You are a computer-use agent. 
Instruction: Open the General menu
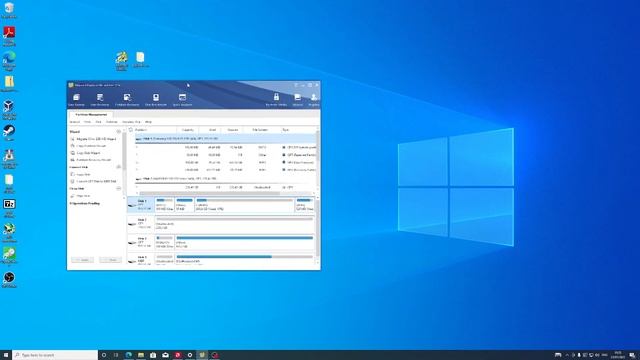pyautogui.click(x=75, y=122)
